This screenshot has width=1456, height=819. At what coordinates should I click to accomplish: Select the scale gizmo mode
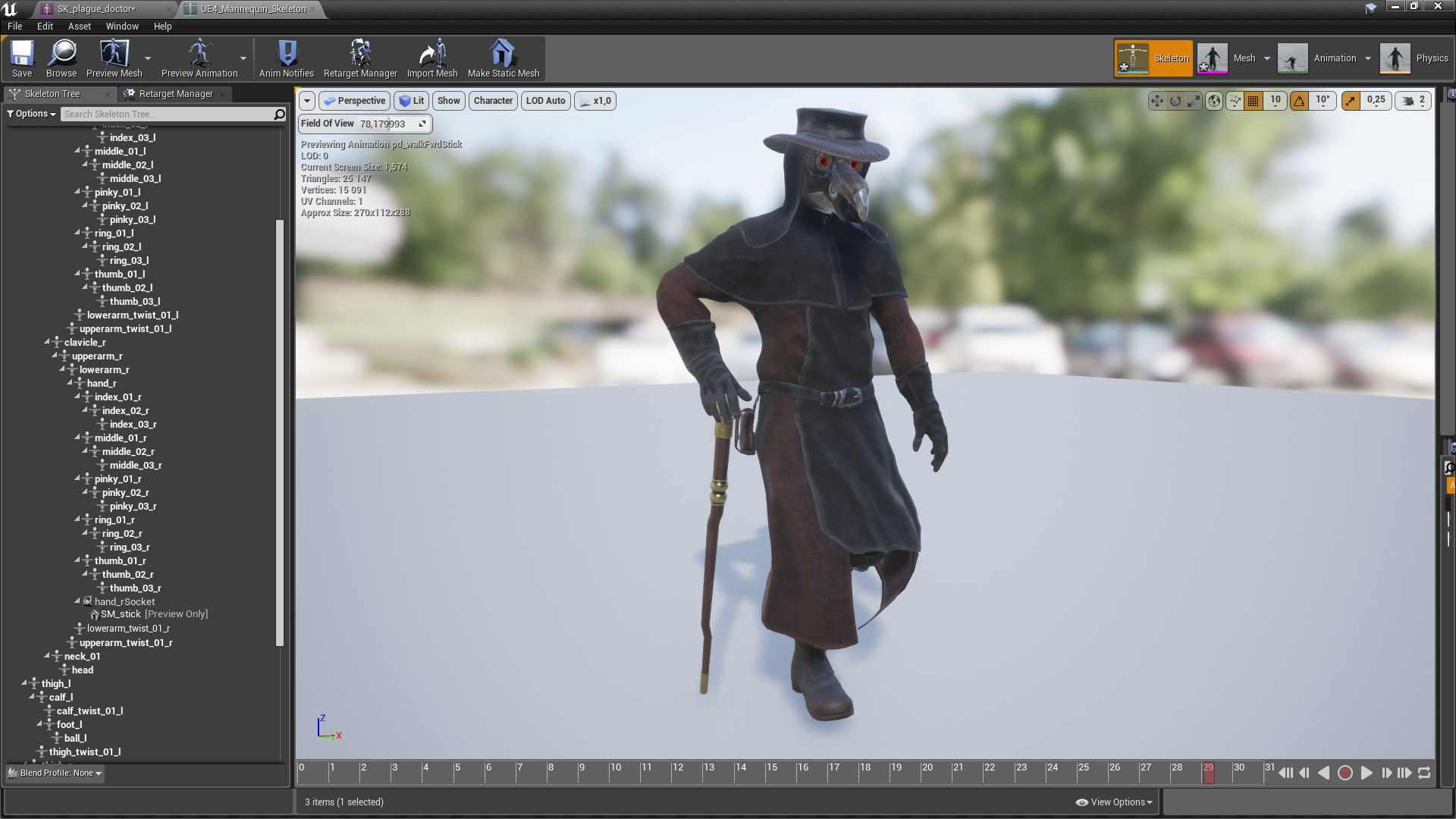[1194, 101]
